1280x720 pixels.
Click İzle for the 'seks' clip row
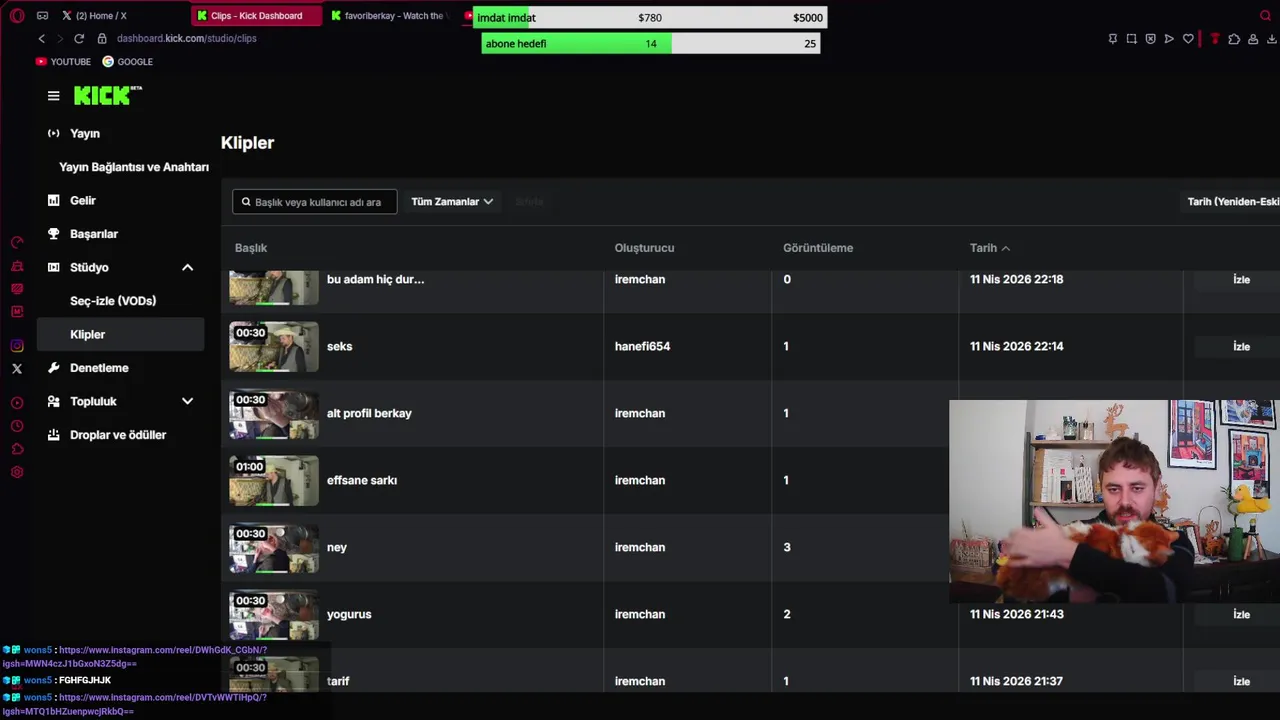(1241, 347)
